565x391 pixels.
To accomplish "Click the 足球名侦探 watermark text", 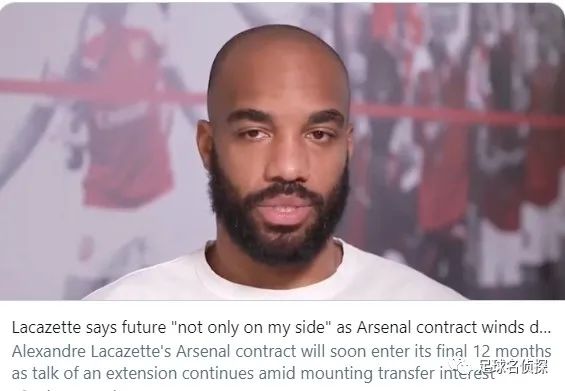I will [513, 367].
